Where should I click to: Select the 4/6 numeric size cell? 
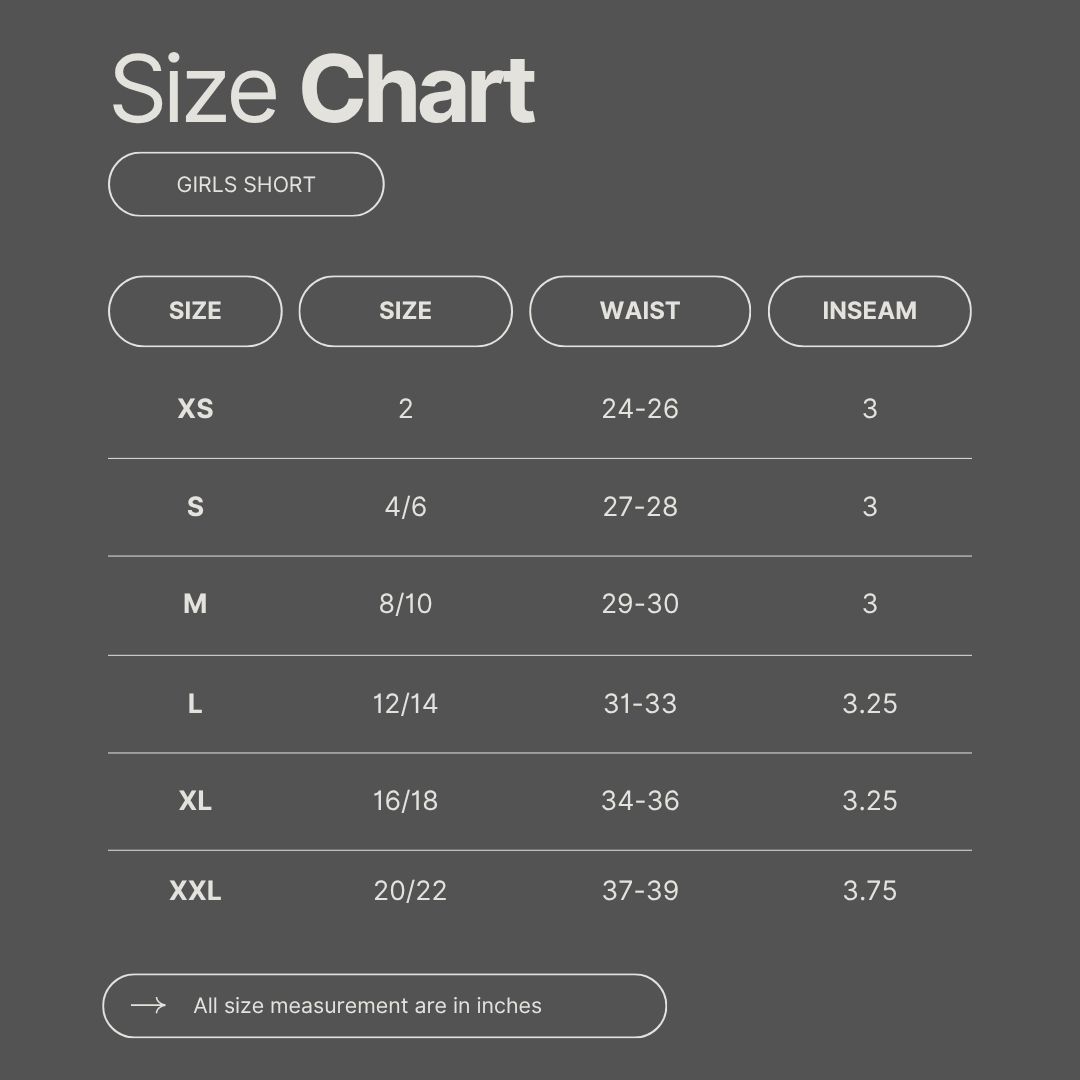point(405,507)
